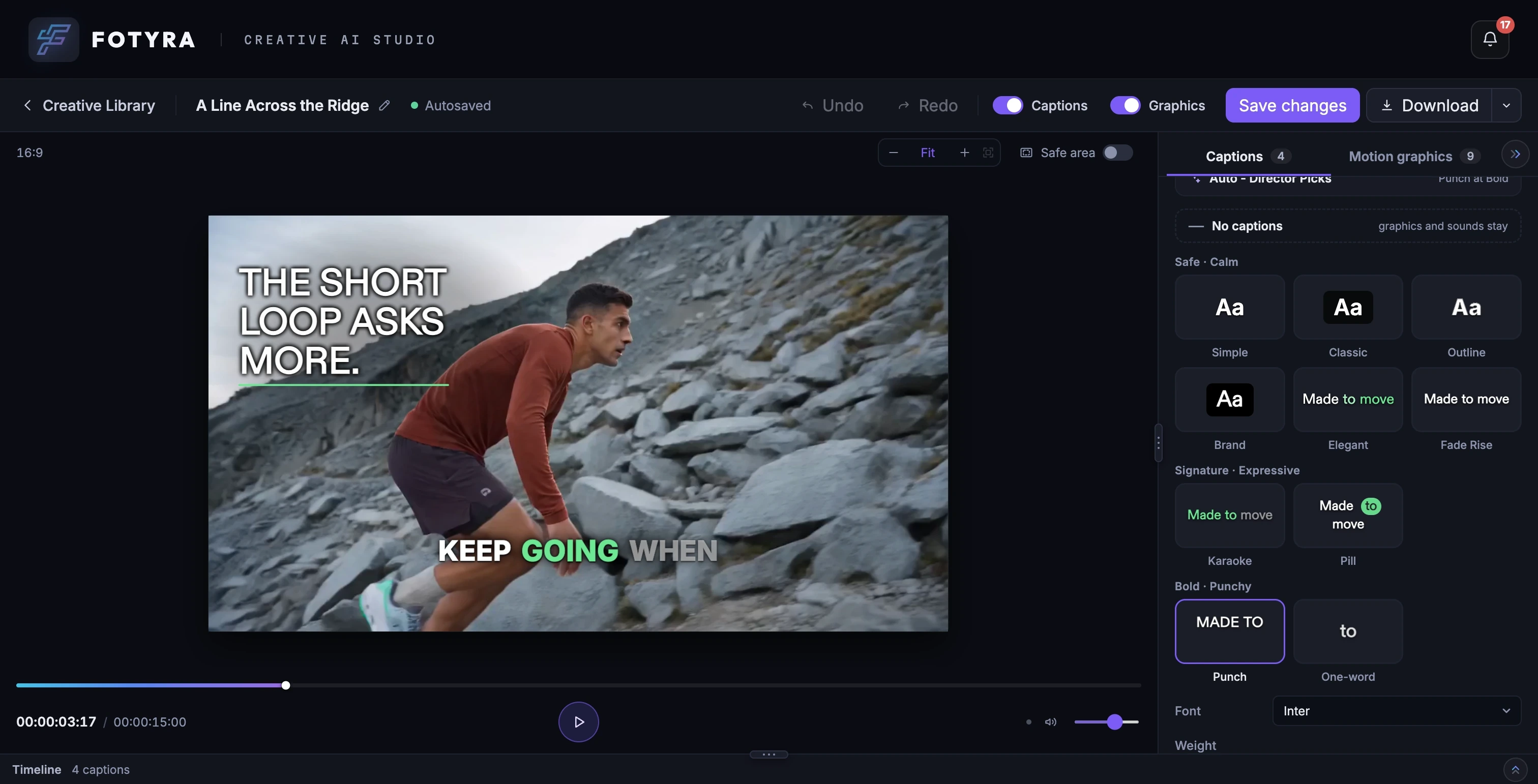Open the Font dropdown showing Inter

click(x=1397, y=711)
